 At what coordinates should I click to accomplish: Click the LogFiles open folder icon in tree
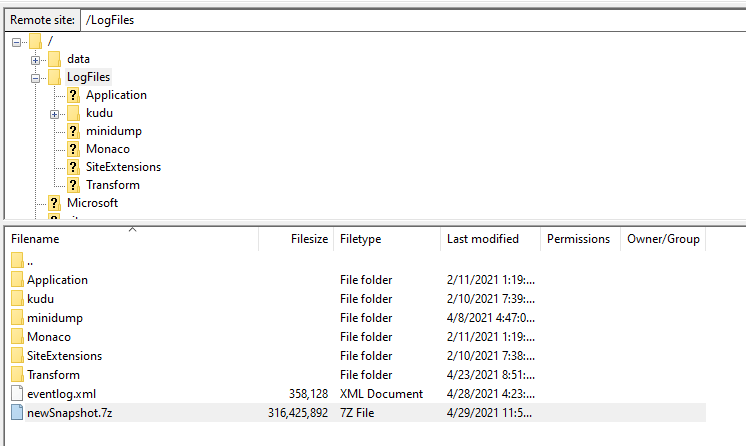[x=54, y=77]
